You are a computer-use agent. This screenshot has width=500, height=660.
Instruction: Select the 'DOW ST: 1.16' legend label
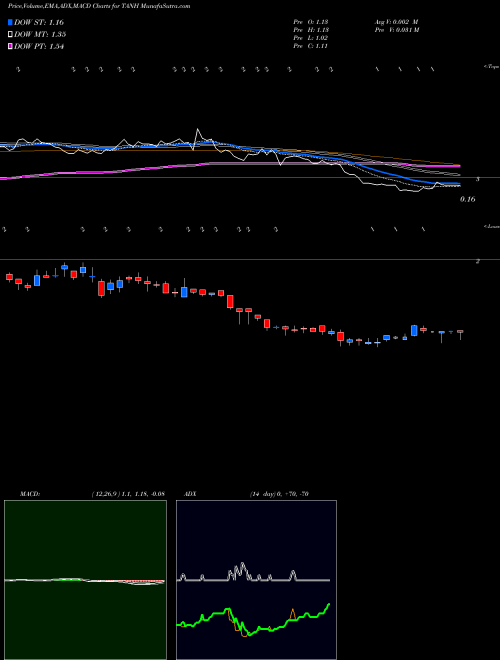(39, 22)
